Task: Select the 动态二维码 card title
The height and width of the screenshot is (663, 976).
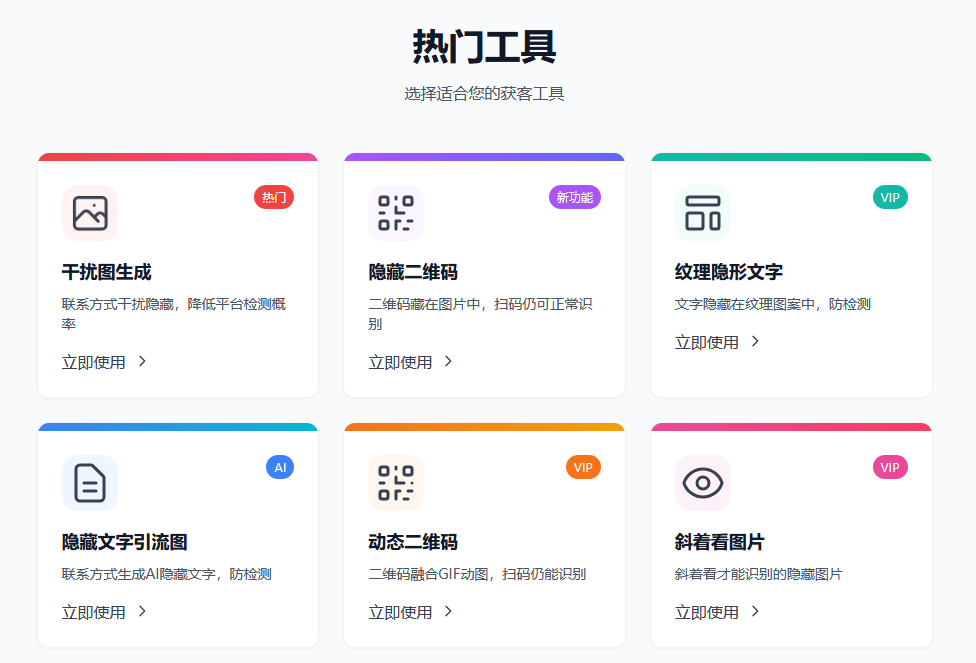Action: pos(413,542)
